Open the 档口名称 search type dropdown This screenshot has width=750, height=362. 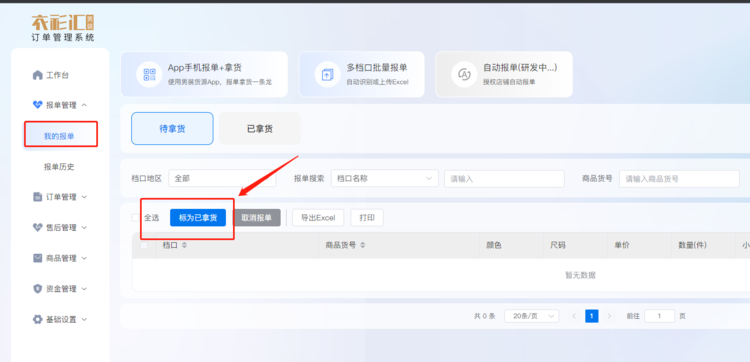pyautogui.click(x=385, y=178)
